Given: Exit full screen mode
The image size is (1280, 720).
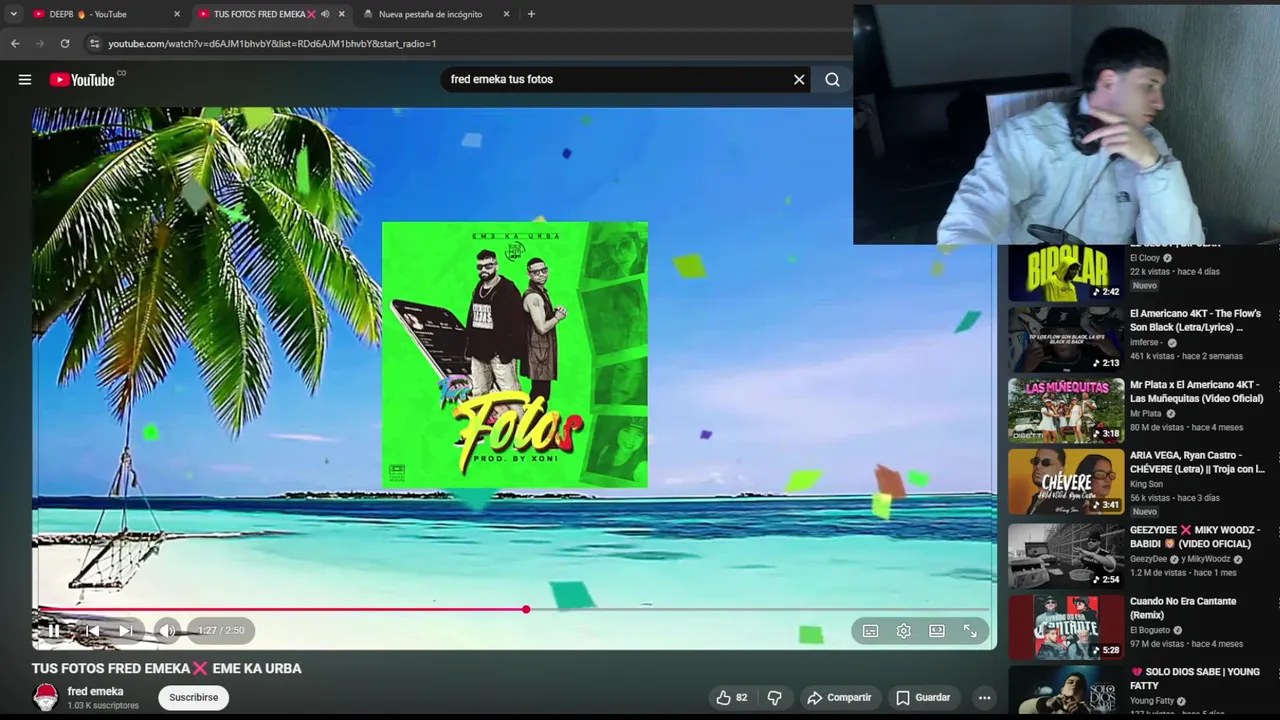Looking at the screenshot, I should (970, 631).
